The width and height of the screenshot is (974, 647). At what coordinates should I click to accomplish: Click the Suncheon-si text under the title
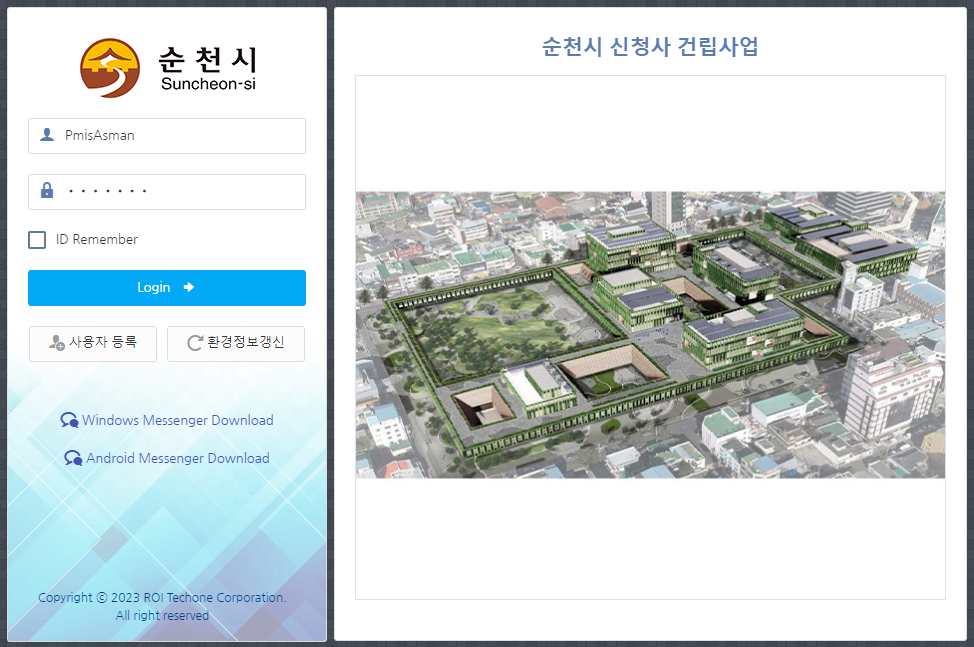click(208, 84)
